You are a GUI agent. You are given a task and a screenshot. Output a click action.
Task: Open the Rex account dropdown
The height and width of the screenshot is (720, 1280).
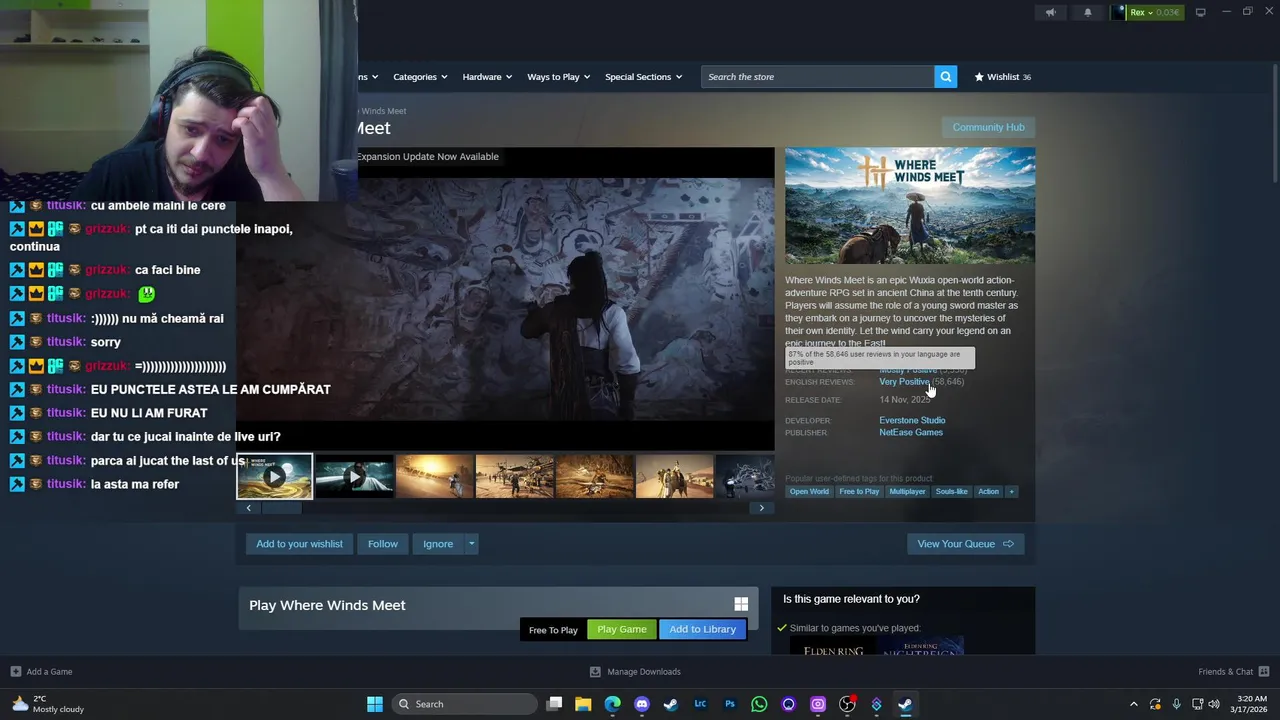[1140, 13]
